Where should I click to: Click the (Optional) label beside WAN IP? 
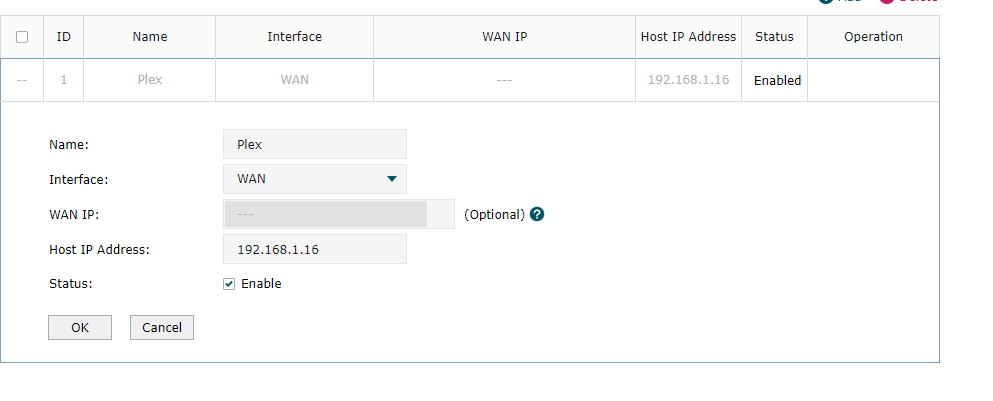pos(494,215)
